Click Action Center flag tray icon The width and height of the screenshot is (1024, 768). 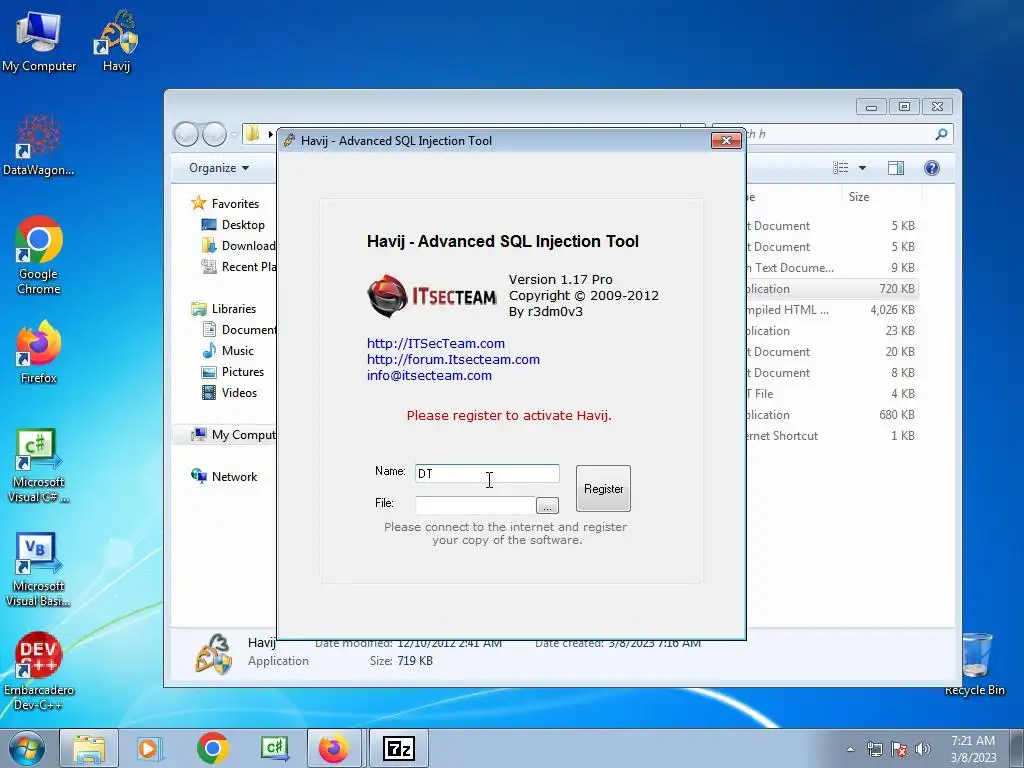point(899,749)
